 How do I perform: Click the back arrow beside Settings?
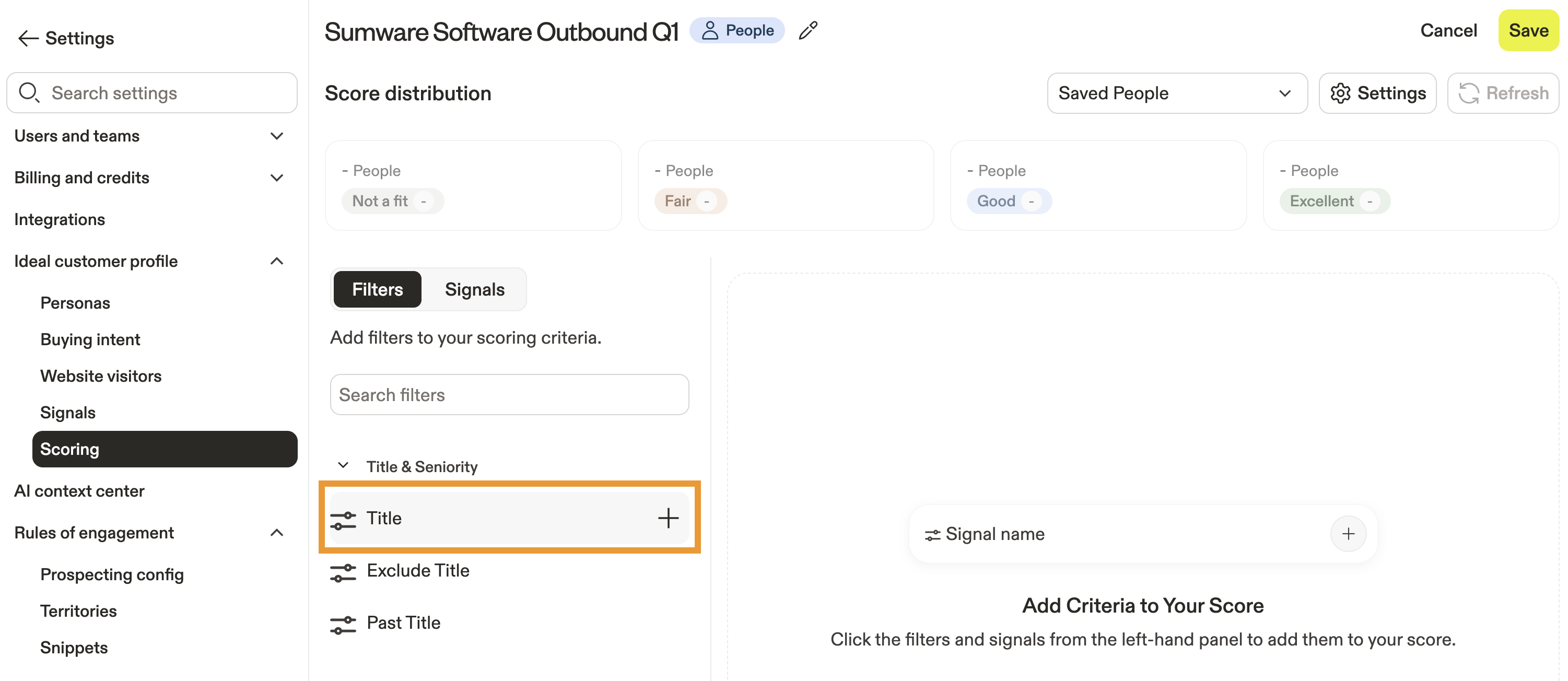point(28,38)
